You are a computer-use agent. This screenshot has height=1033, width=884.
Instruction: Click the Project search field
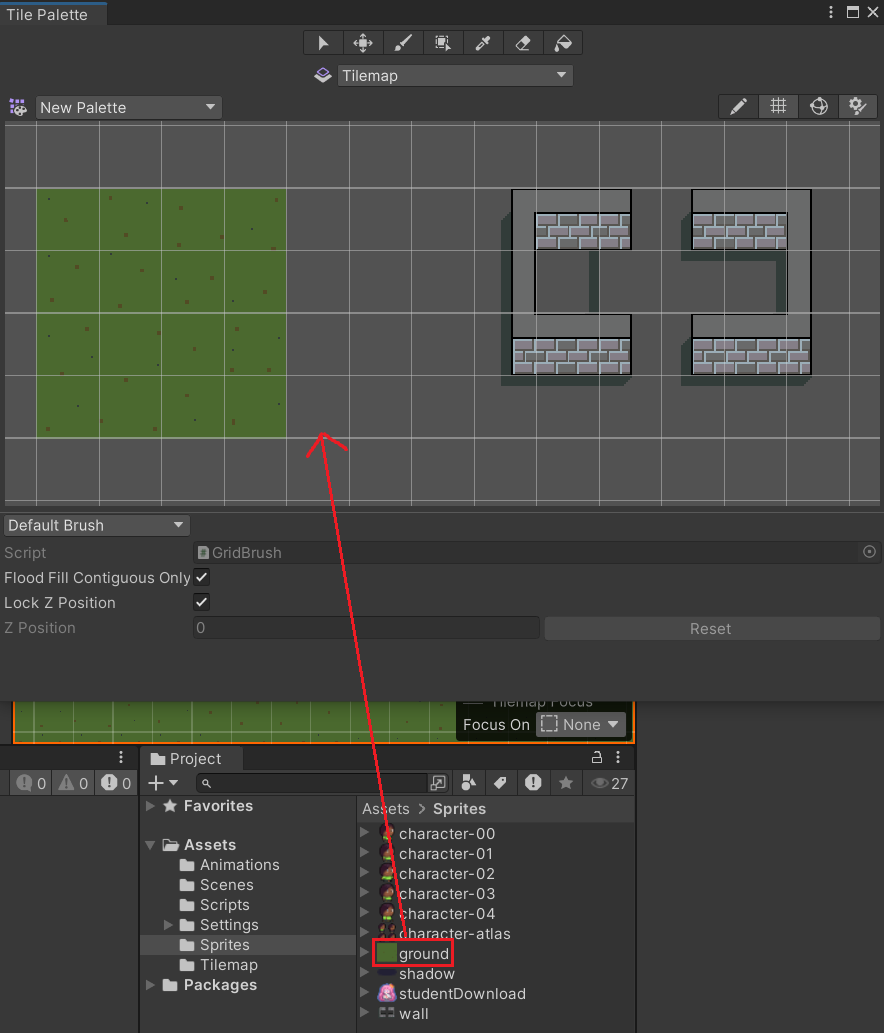[312, 783]
